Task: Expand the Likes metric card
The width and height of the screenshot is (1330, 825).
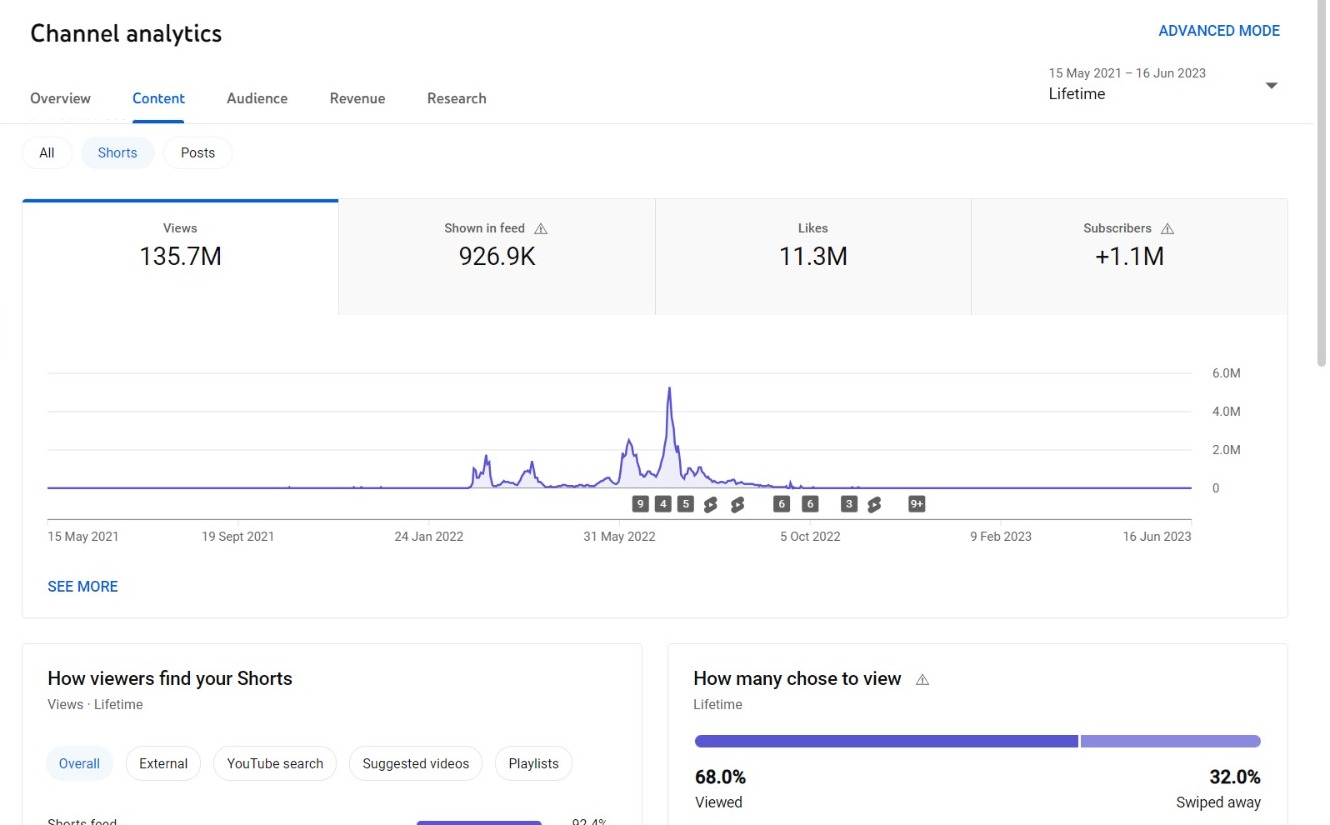Action: point(813,256)
